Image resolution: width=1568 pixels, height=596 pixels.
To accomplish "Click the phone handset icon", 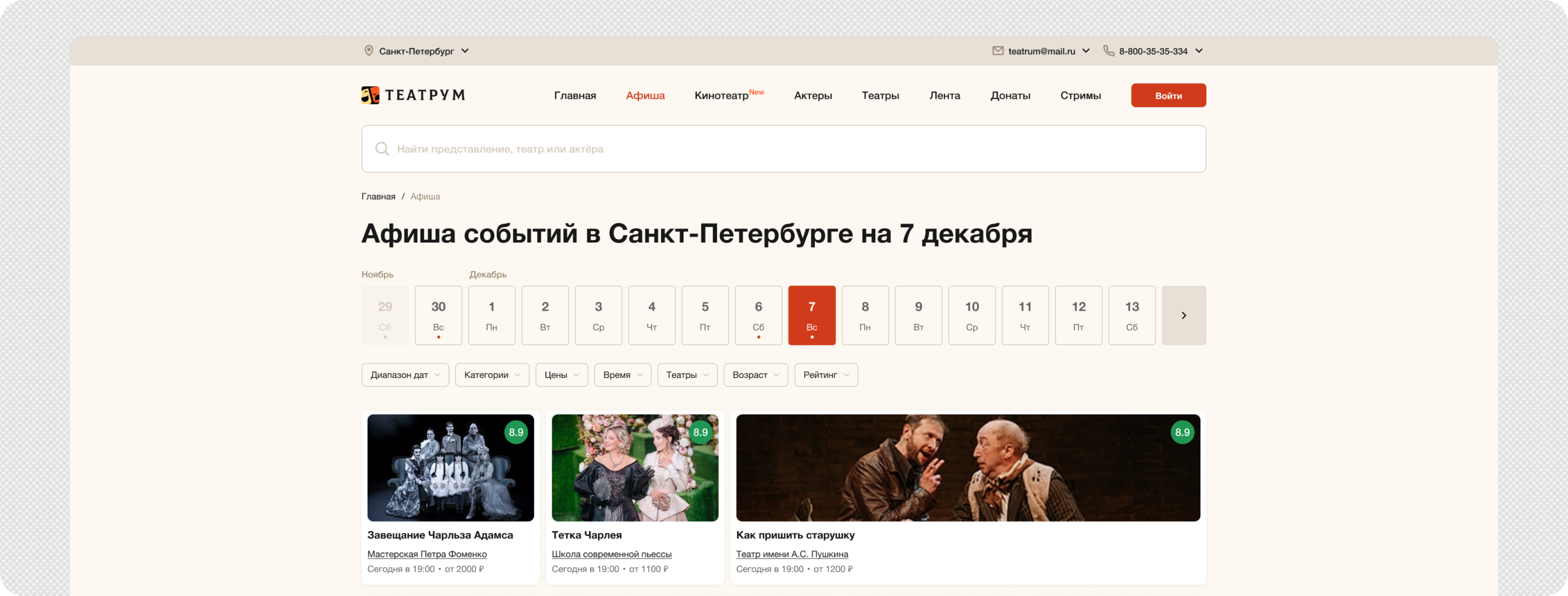I will pos(1108,51).
